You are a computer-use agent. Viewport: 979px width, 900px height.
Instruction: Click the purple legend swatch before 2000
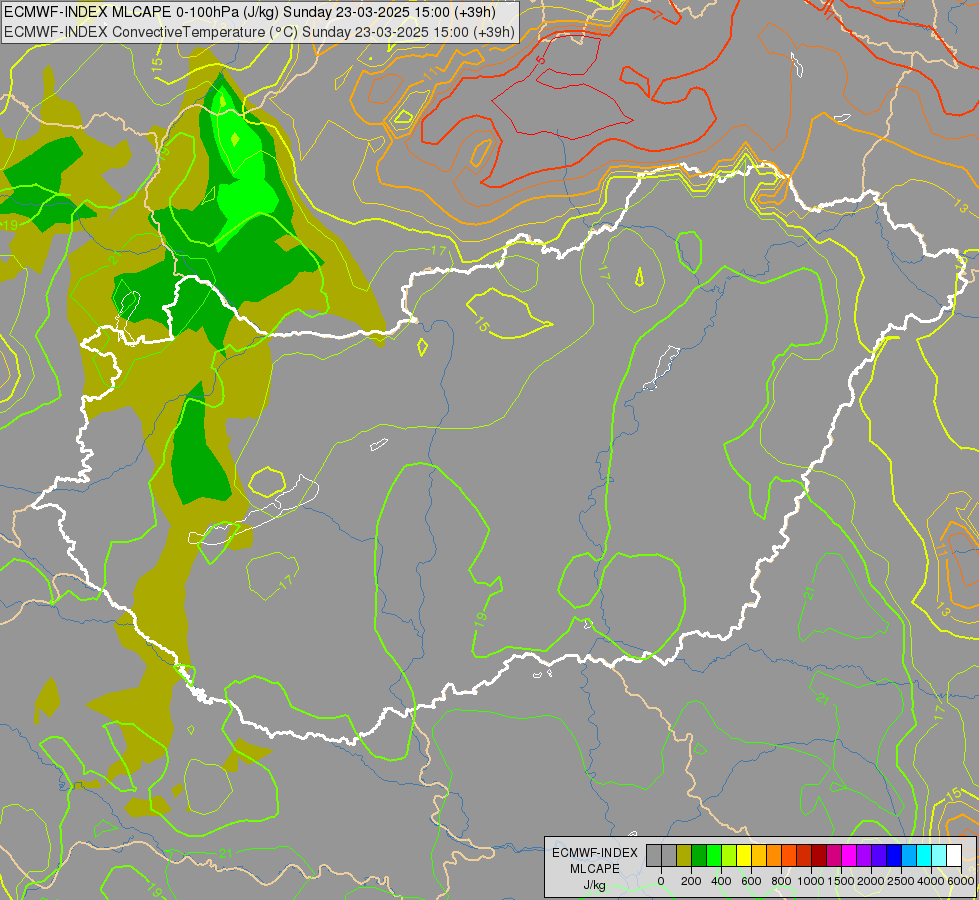tap(864, 855)
